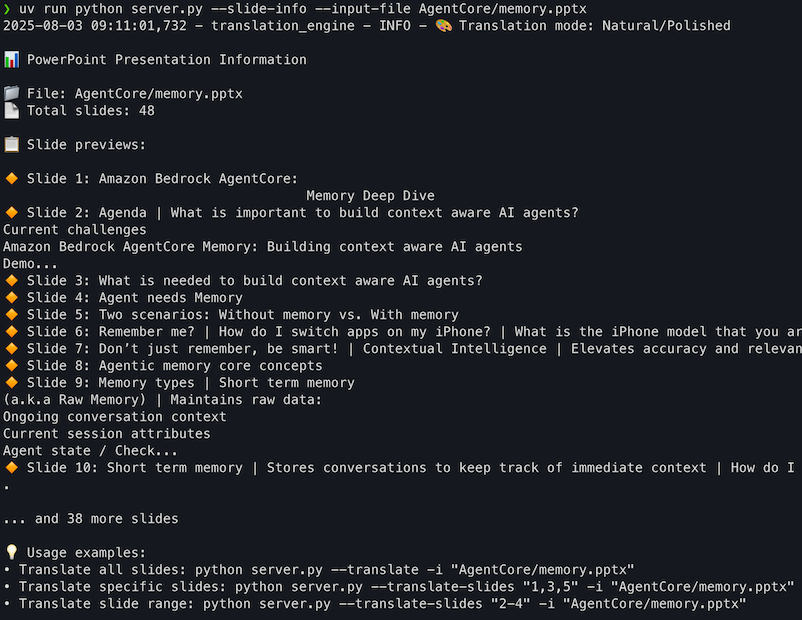Click the green prompt arrow at top
The height and width of the screenshot is (620, 802).
tap(7, 9)
